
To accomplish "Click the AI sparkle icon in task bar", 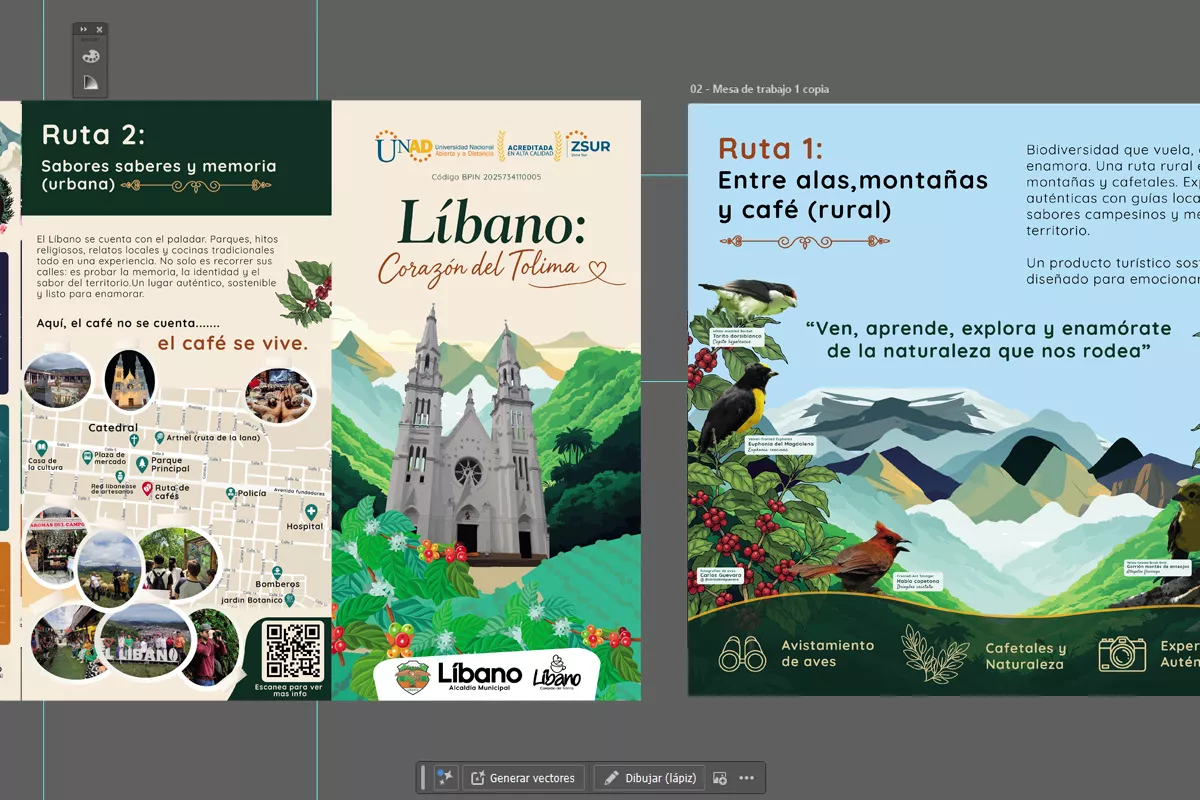I will (x=446, y=778).
